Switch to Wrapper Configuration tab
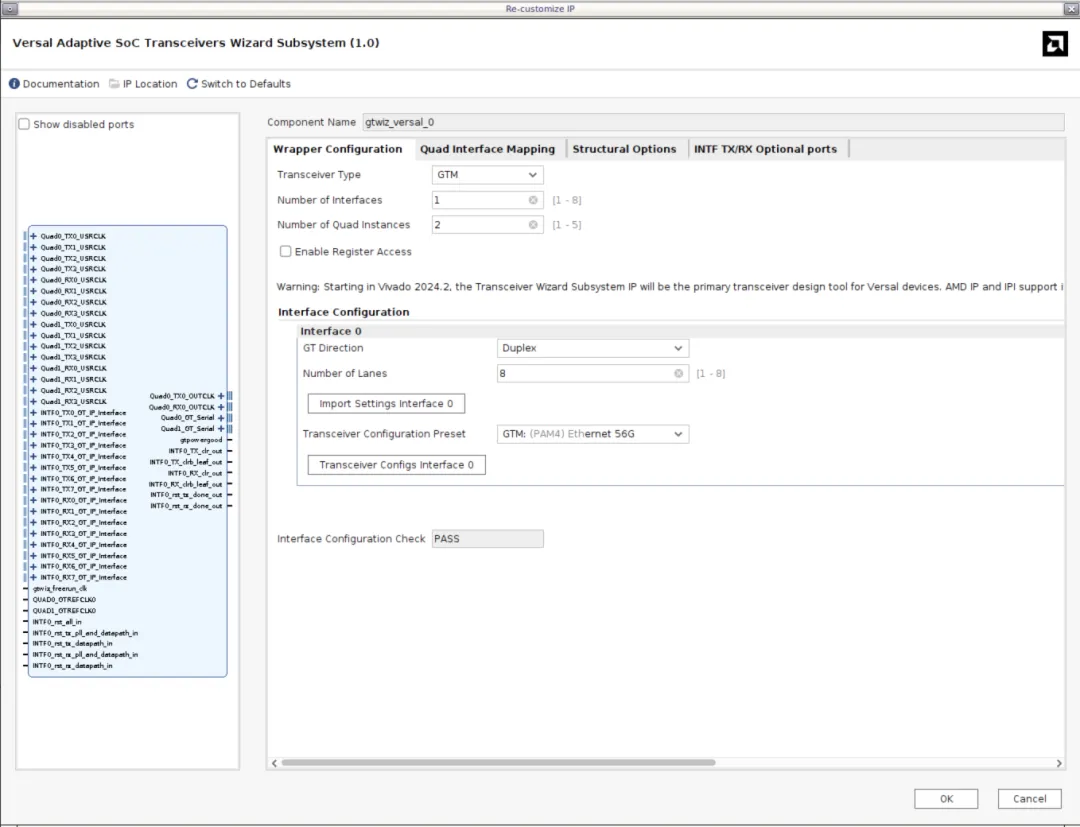 (338, 149)
